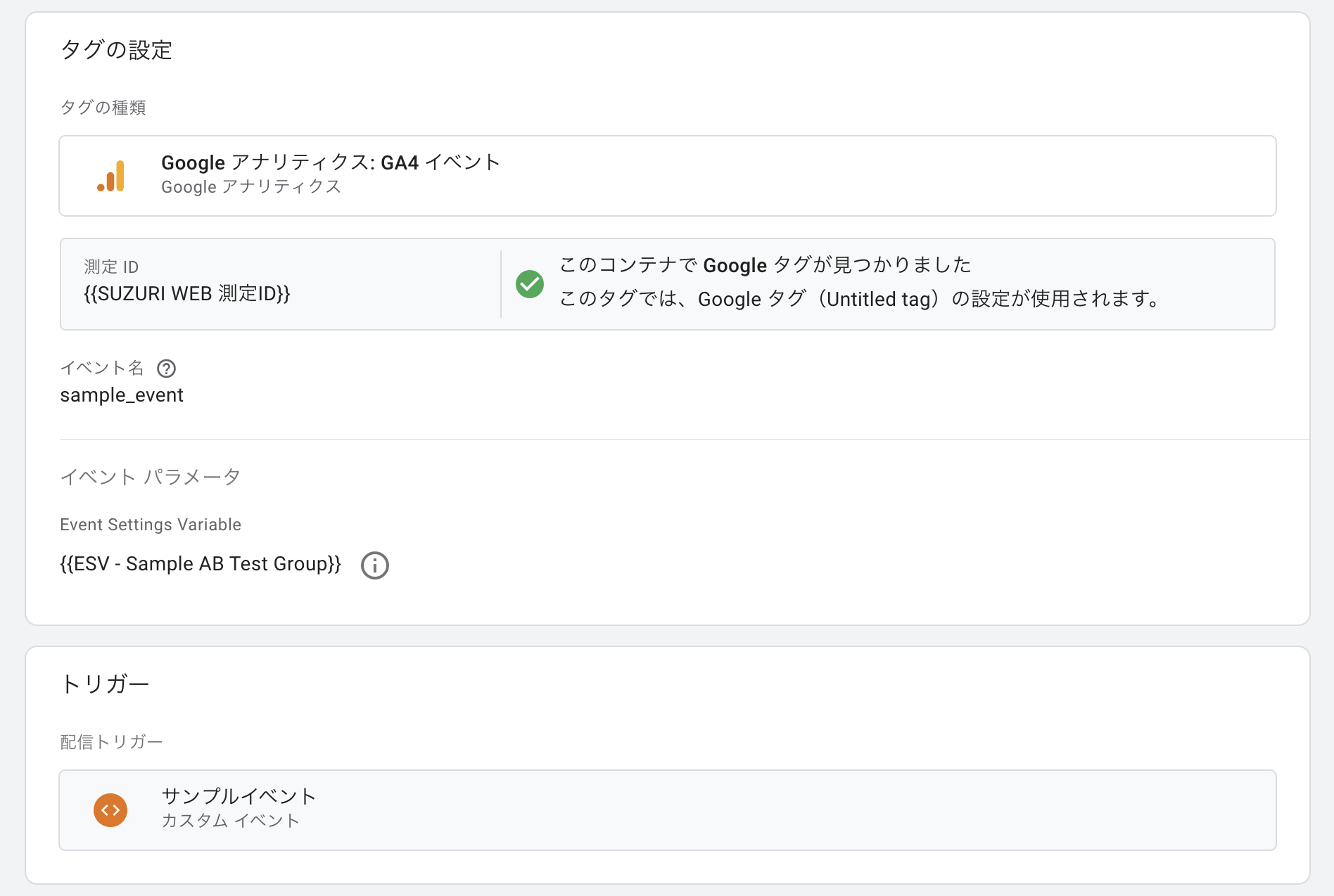
Task: Click the Event Settings Variable label
Action: pyautogui.click(x=151, y=525)
